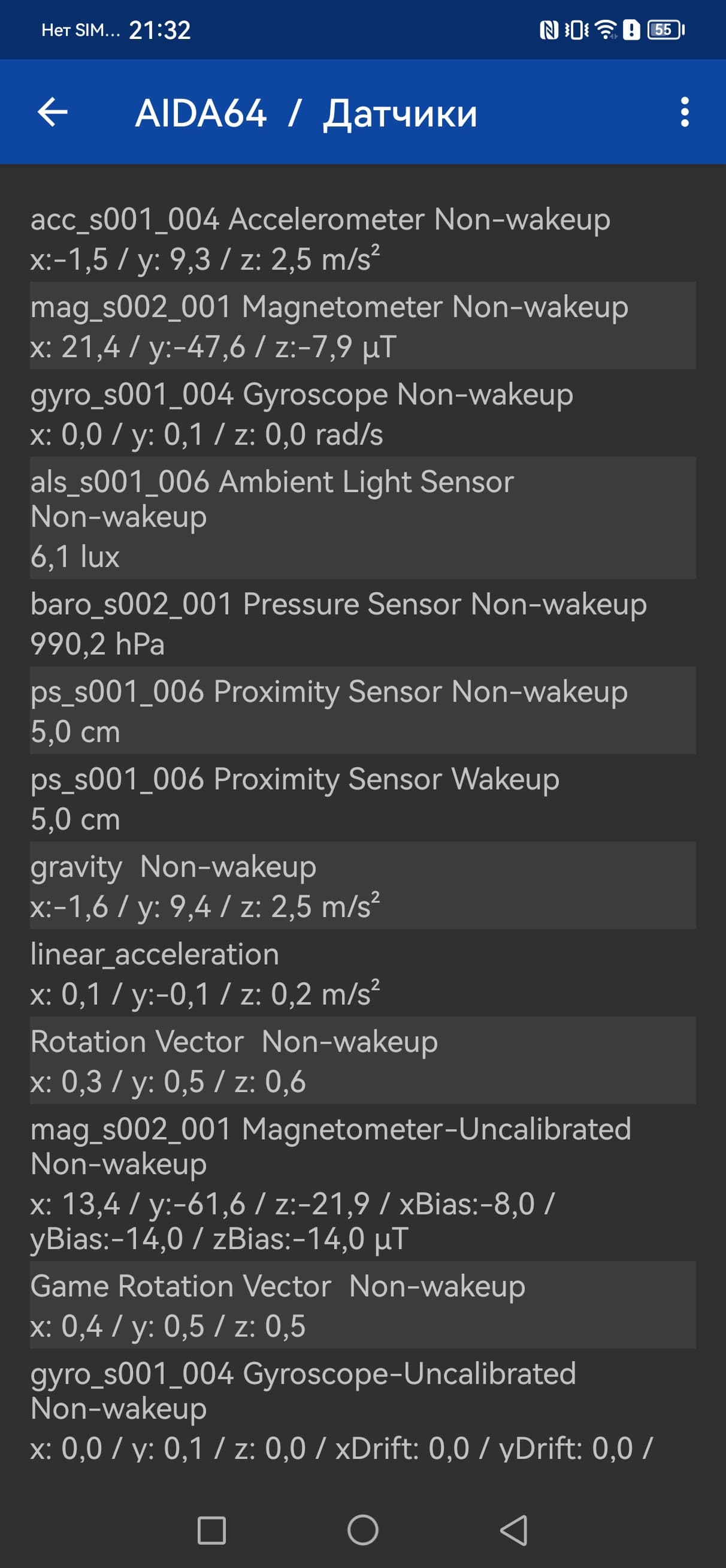Tap the NFC icon in status bar

tap(549, 30)
